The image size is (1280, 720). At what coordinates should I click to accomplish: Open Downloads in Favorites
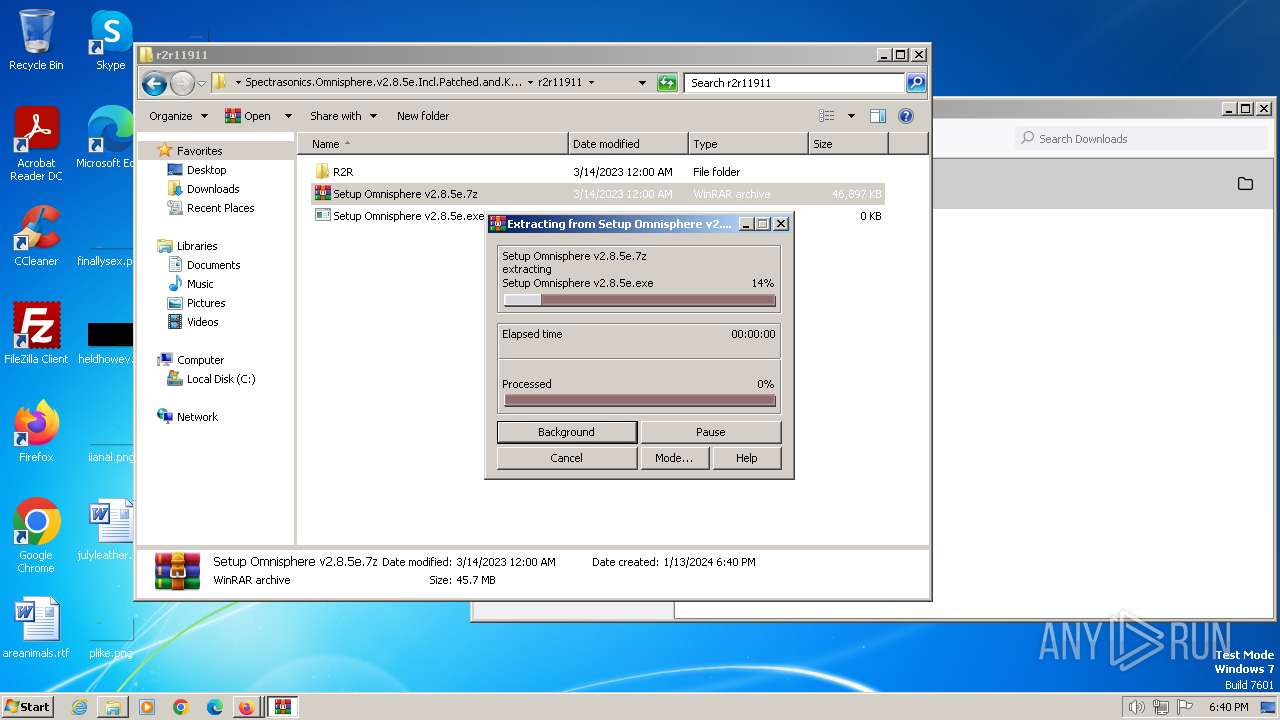[x=213, y=189]
